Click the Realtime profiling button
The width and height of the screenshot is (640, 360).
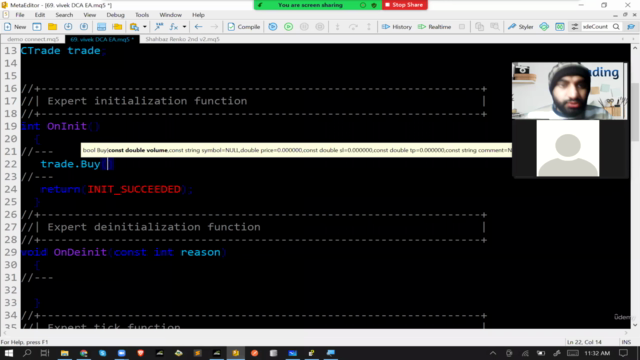[434, 27]
